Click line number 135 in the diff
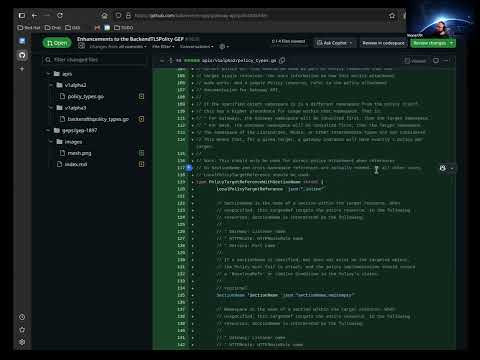 click(x=181, y=295)
